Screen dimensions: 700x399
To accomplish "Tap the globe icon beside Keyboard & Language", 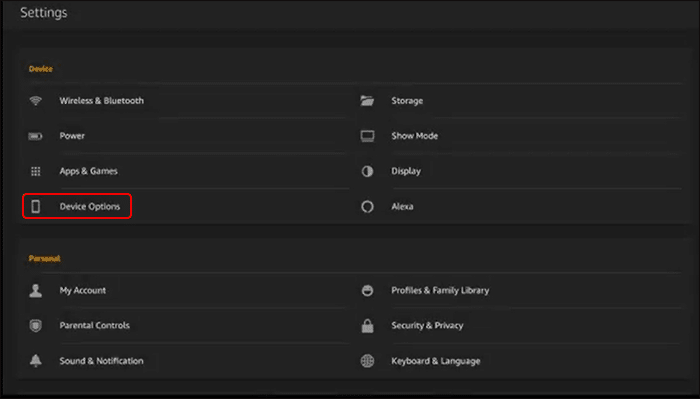I will click(367, 361).
